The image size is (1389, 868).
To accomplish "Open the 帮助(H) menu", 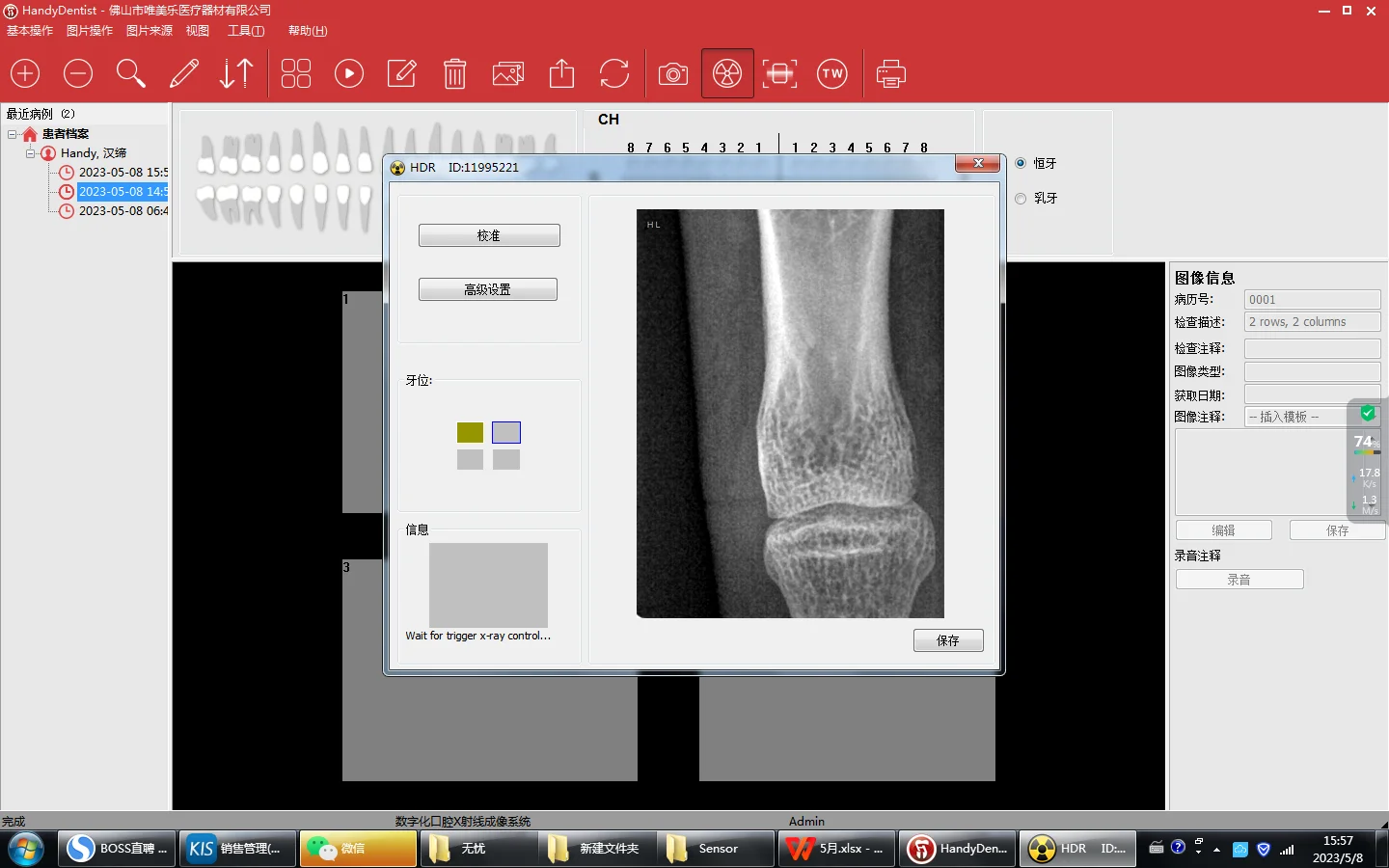I will (308, 31).
